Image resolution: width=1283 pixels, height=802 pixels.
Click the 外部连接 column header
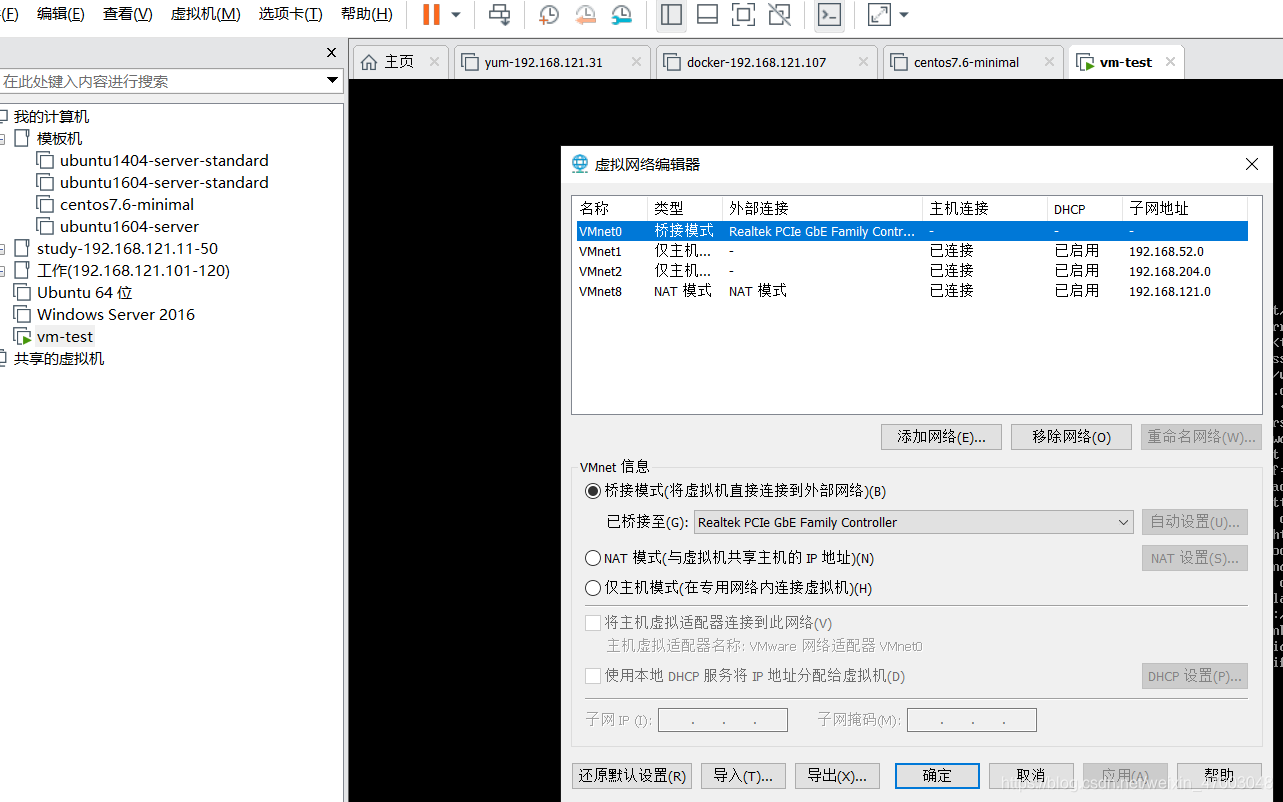(821, 208)
